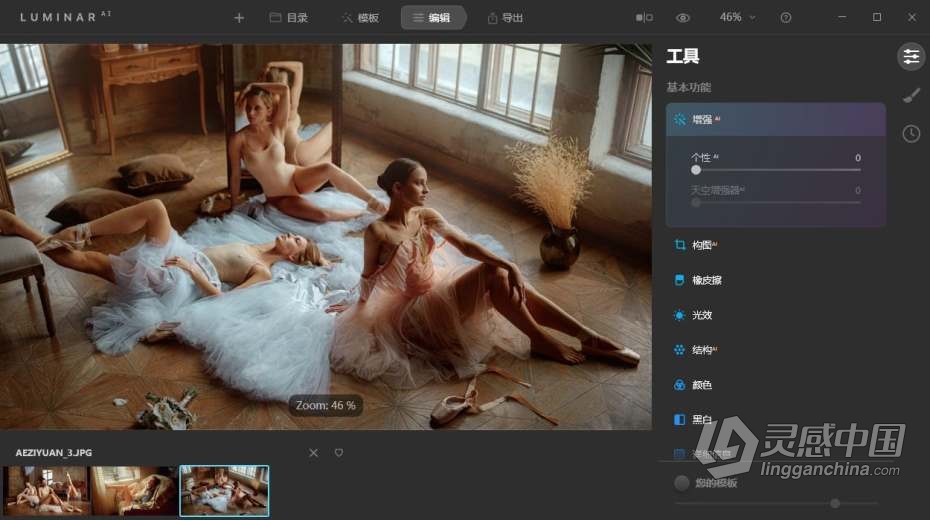Click the 颜色 color circles icon
The height and width of the screenshot is (520, 930).
680,385
